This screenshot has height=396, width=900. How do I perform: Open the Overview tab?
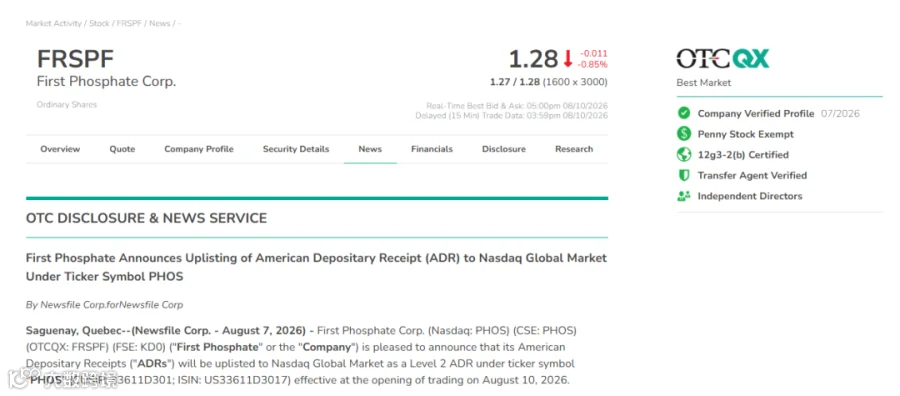60,149
